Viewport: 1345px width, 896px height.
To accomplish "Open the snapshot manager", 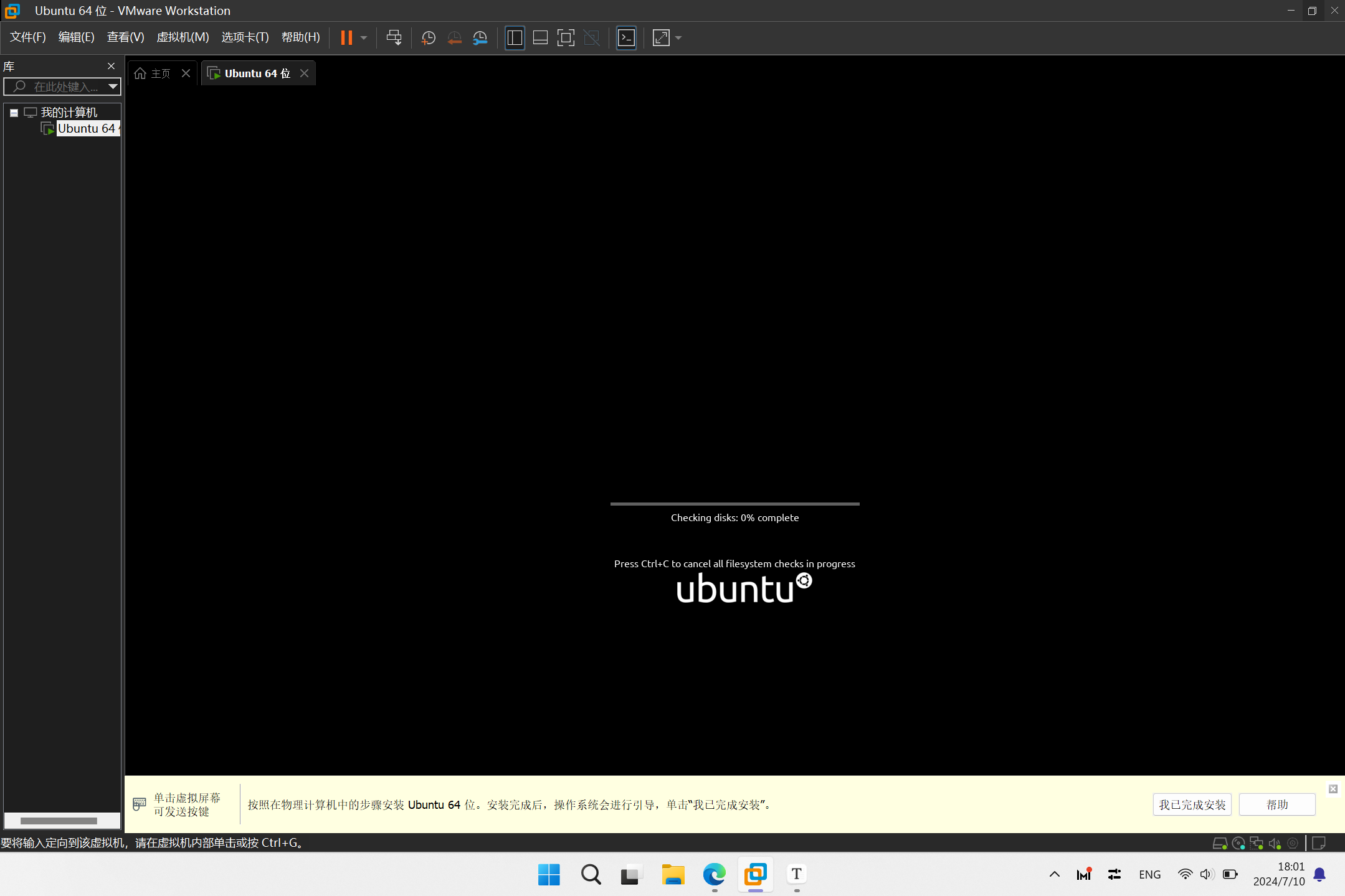I will pyautogui.click(x=480, y=37).
